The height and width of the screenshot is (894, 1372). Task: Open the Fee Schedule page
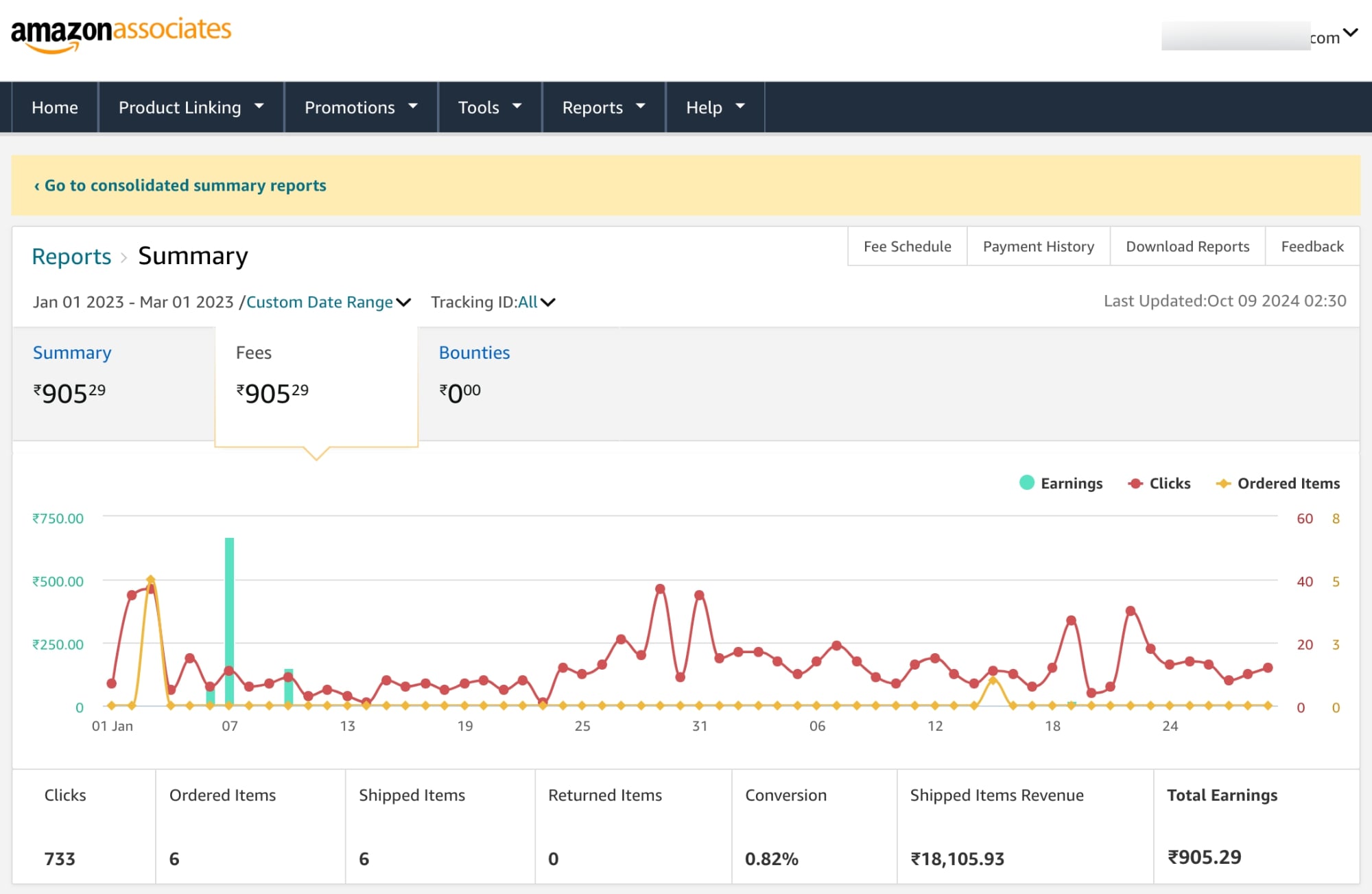pyautogui.click(x=907, y=246)
